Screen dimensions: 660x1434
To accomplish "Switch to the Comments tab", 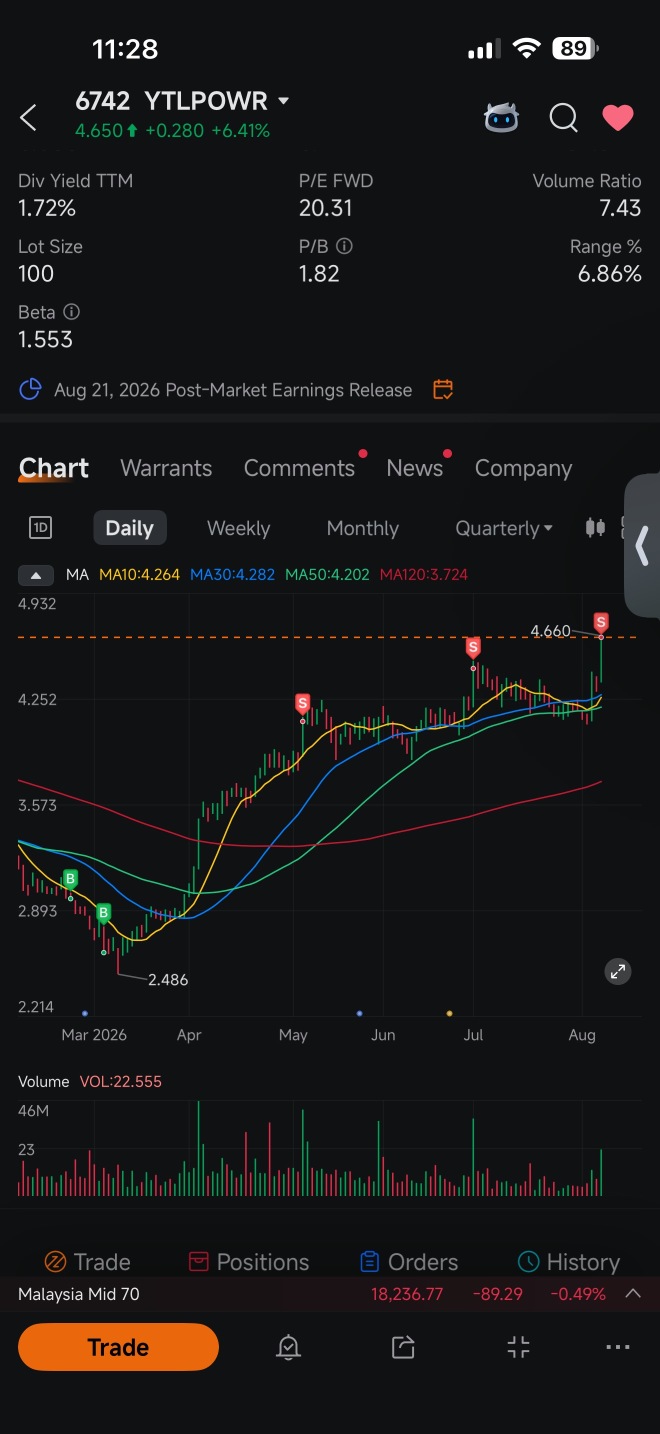I will [299, 468].
